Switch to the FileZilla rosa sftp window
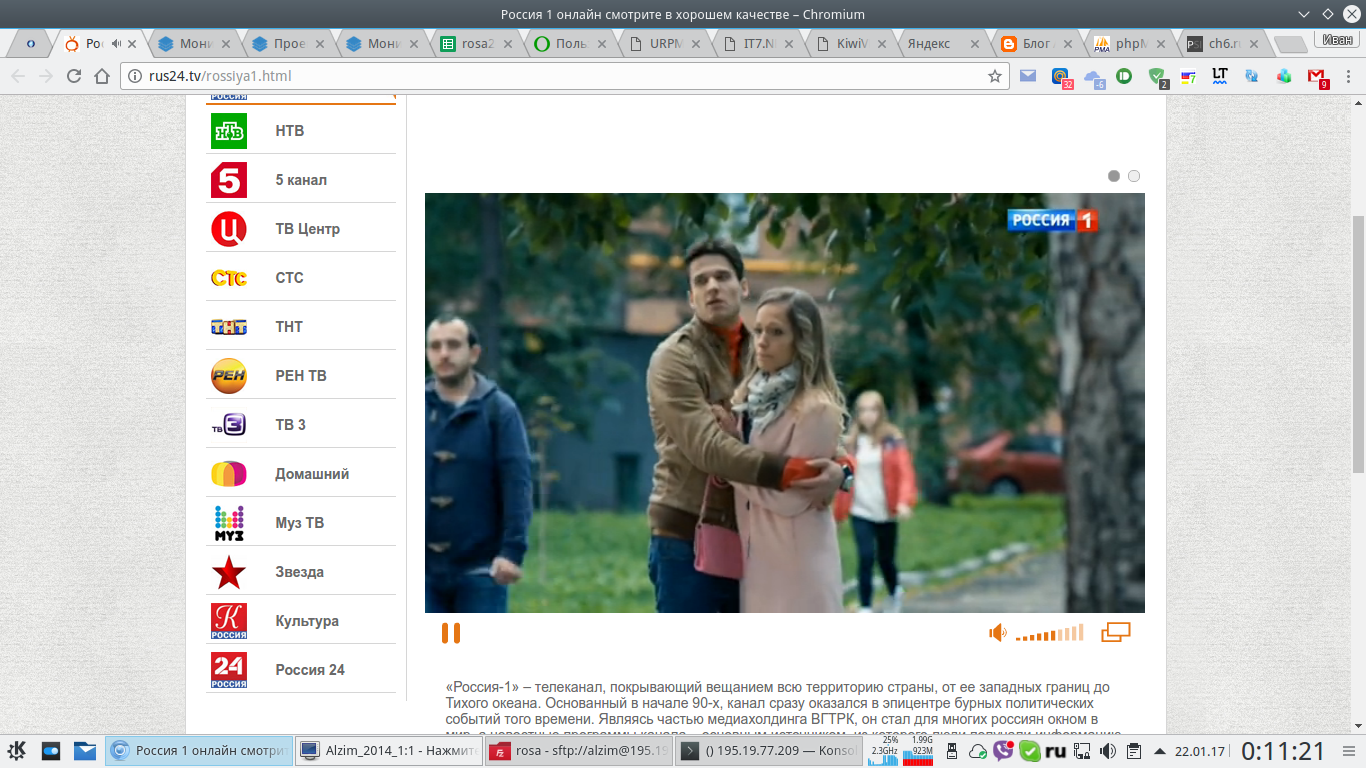Viewport: 1366px width, 768px height. point(578,751)
